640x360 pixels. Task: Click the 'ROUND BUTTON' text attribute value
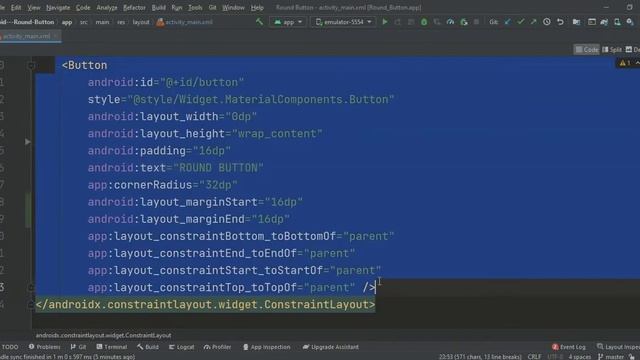click(x=218, y=168)
